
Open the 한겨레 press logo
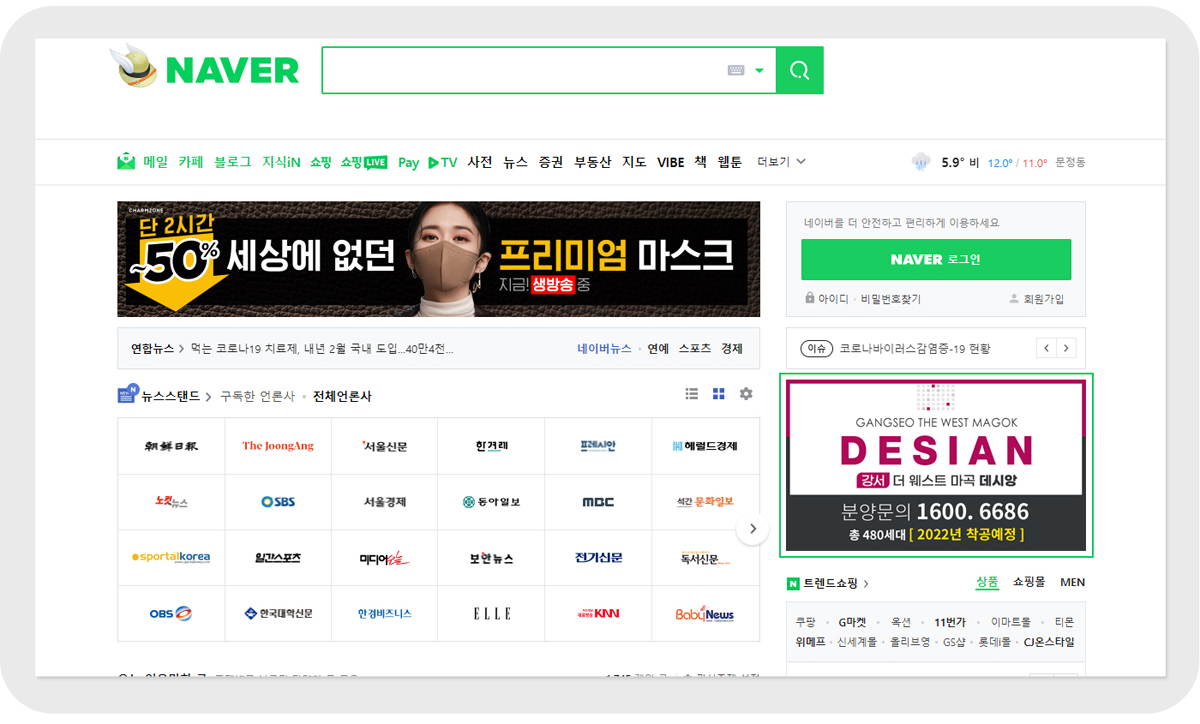(x=492, y=446)
